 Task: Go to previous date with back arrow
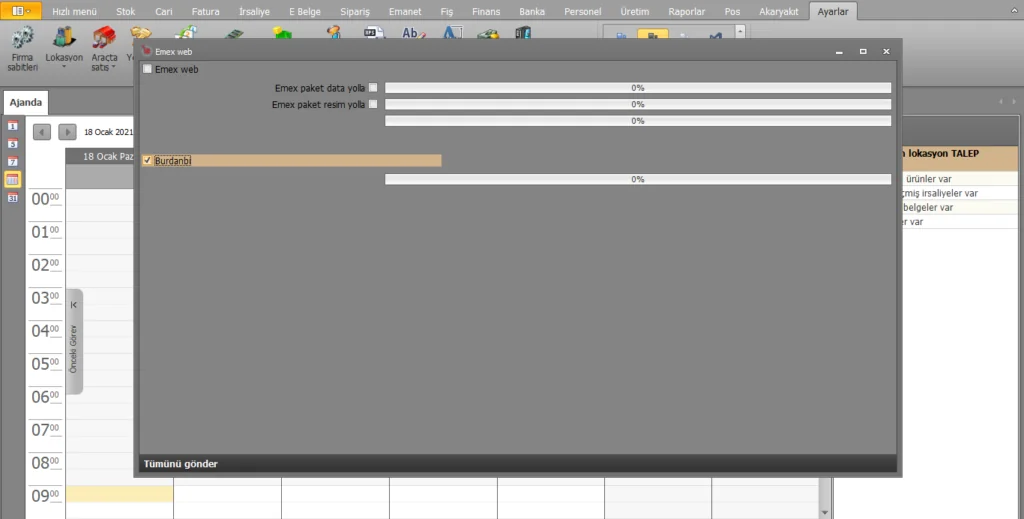coord(42,132)
